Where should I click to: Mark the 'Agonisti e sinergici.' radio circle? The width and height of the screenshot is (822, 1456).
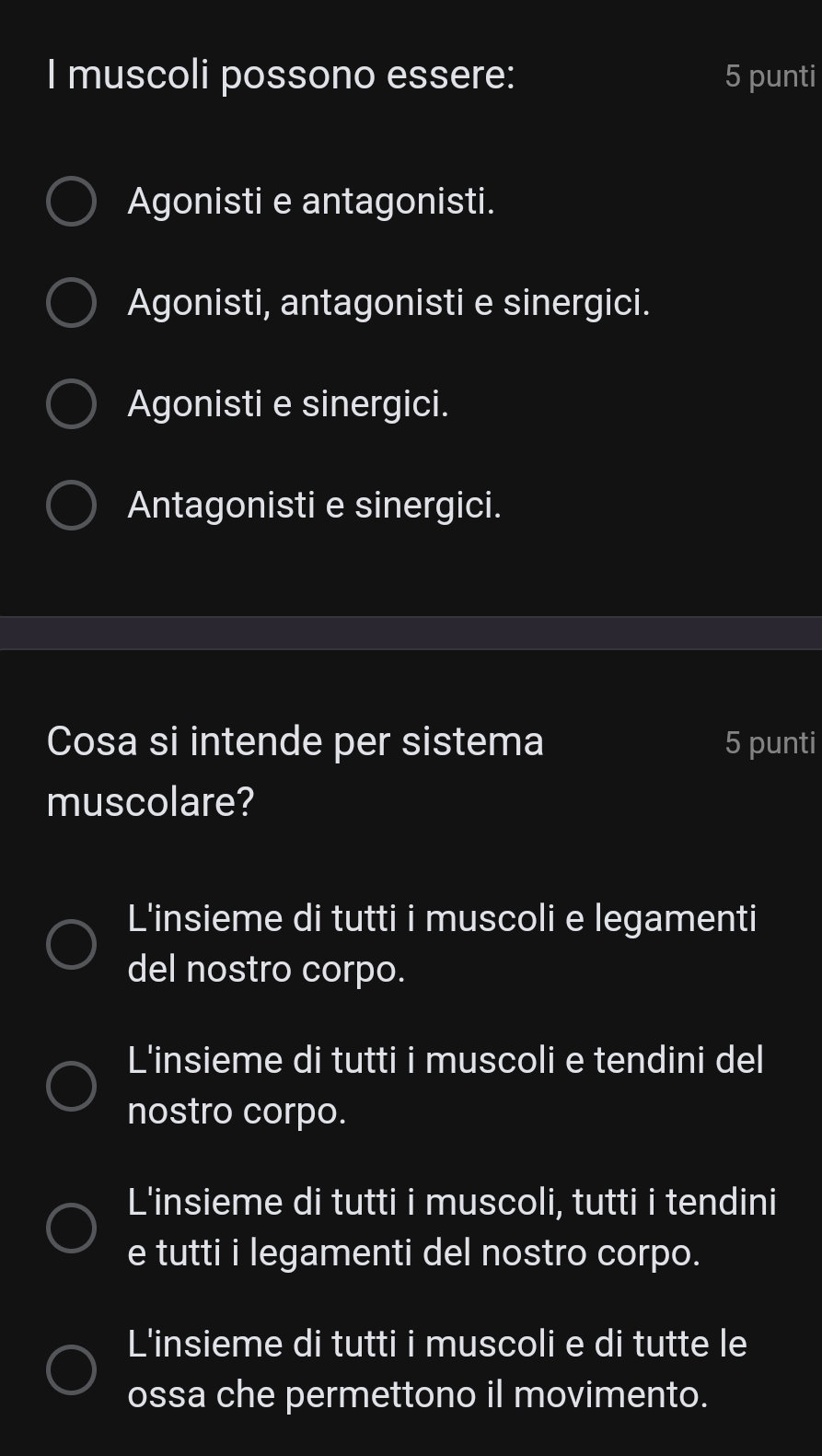click(71, 404)
